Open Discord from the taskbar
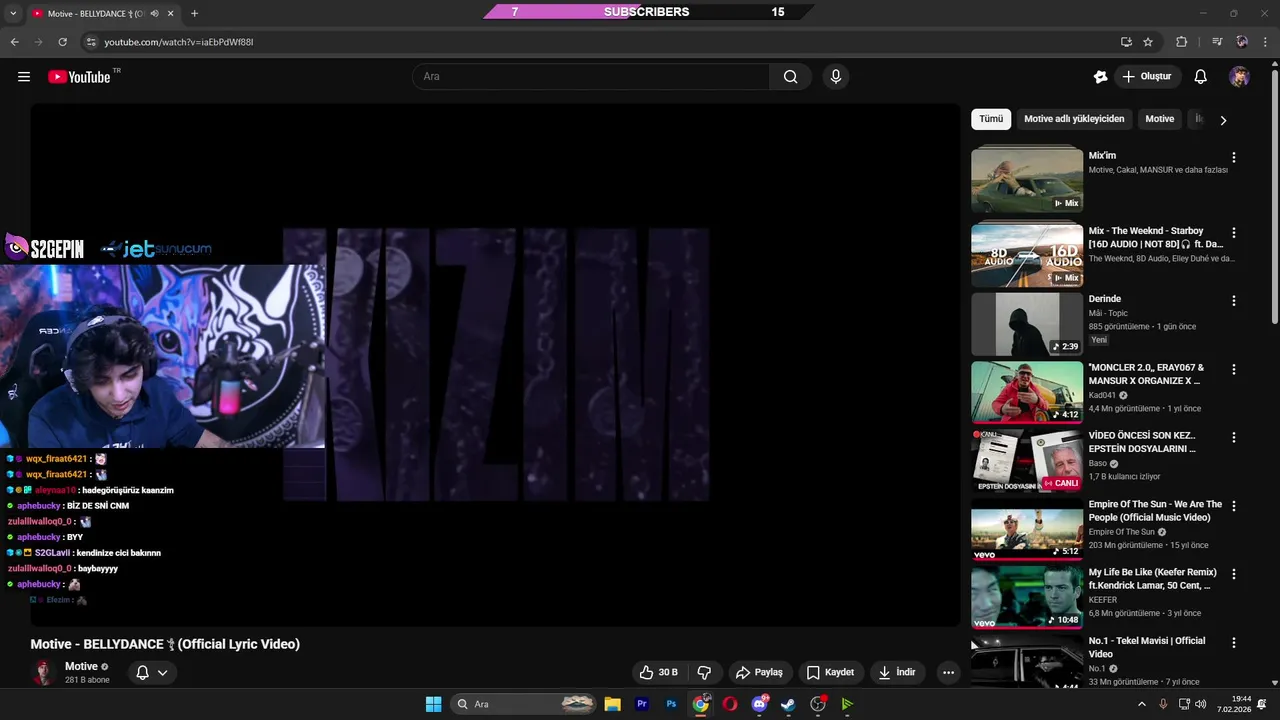The width and height of the screenshot is (1280, 720). 759,704
